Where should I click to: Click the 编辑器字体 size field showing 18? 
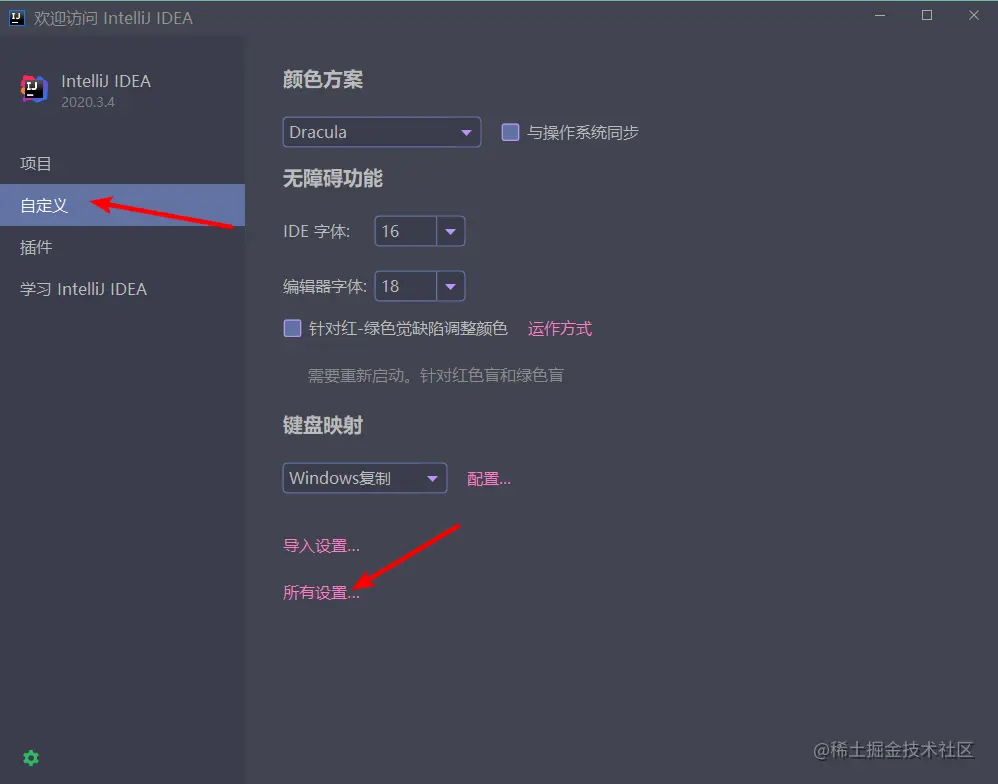click(x=405, y=286)
